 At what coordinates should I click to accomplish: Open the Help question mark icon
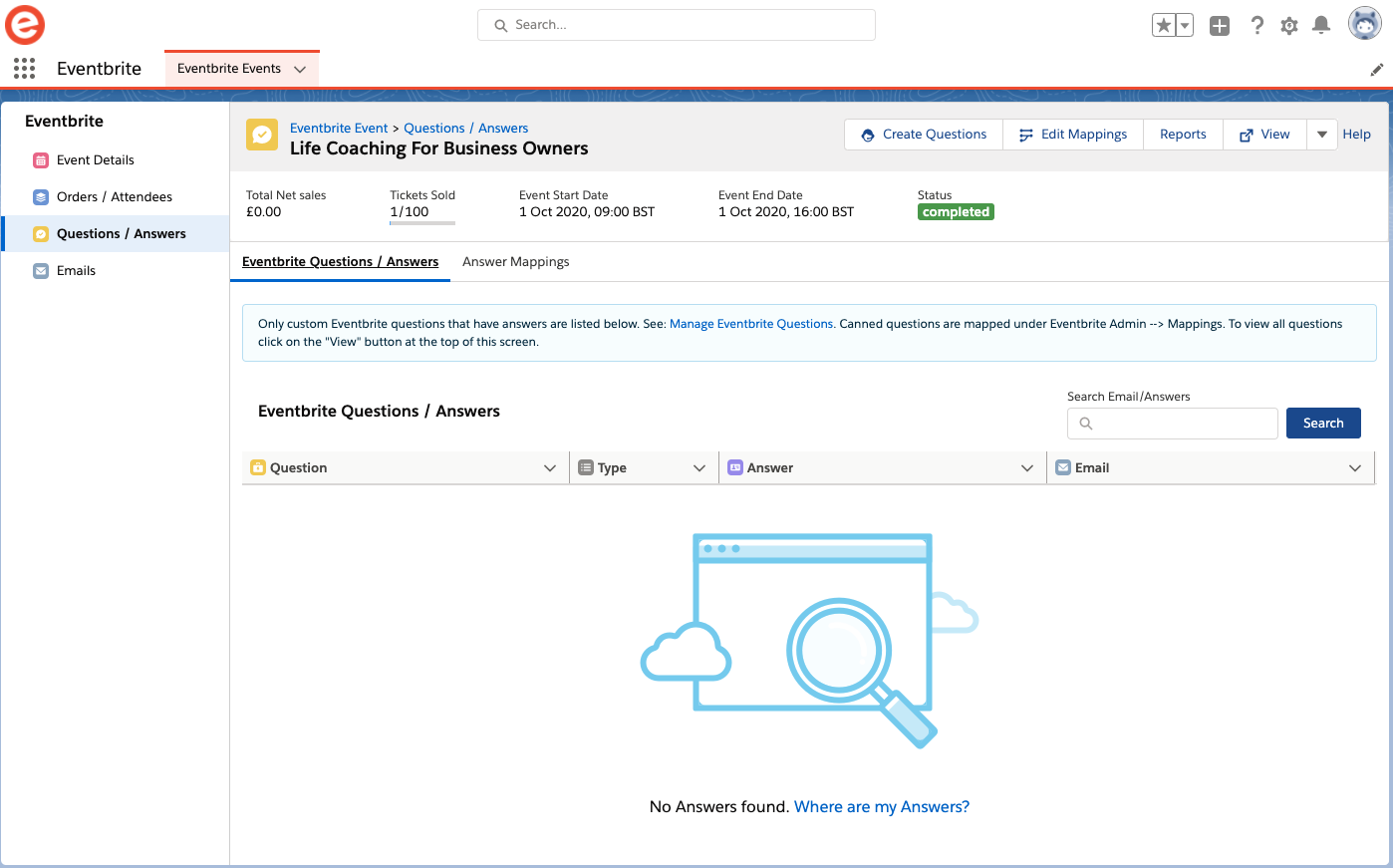pos(1257,25)
